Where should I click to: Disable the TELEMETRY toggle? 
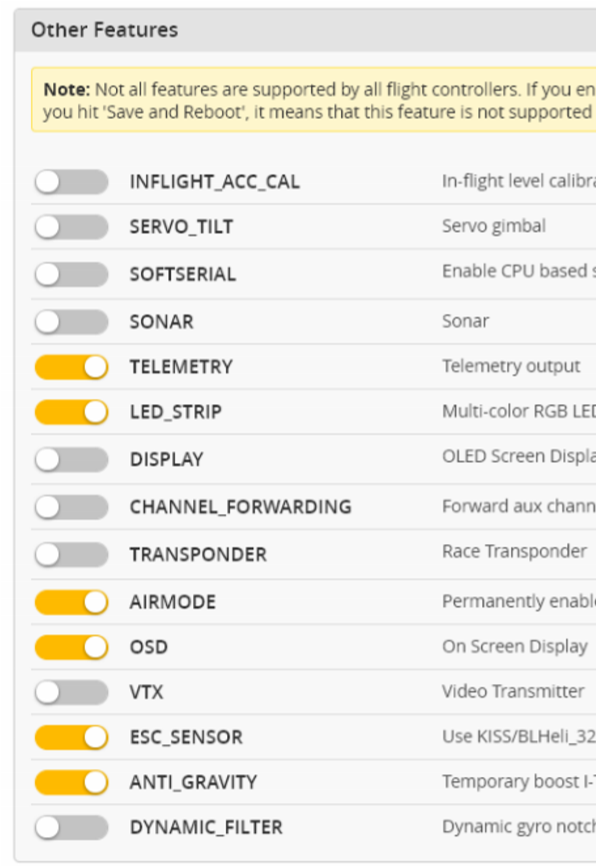[x=71, y=367]
